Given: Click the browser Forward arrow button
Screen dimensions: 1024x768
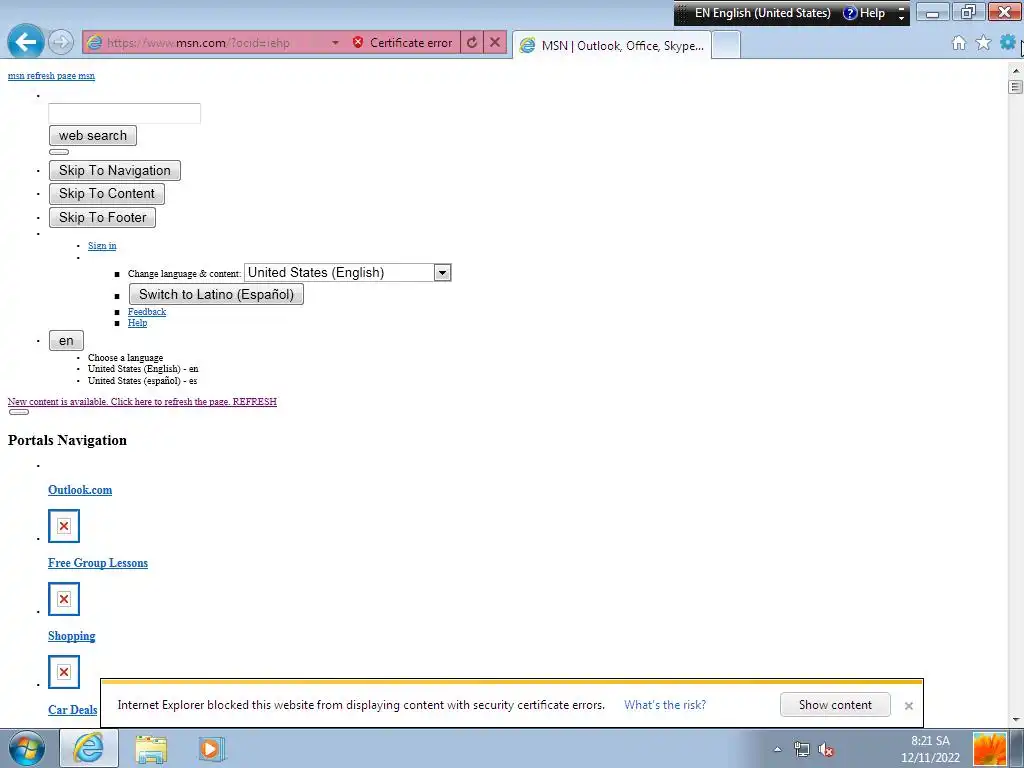Looking at the screenshot, I should click(x=61, y=42).
